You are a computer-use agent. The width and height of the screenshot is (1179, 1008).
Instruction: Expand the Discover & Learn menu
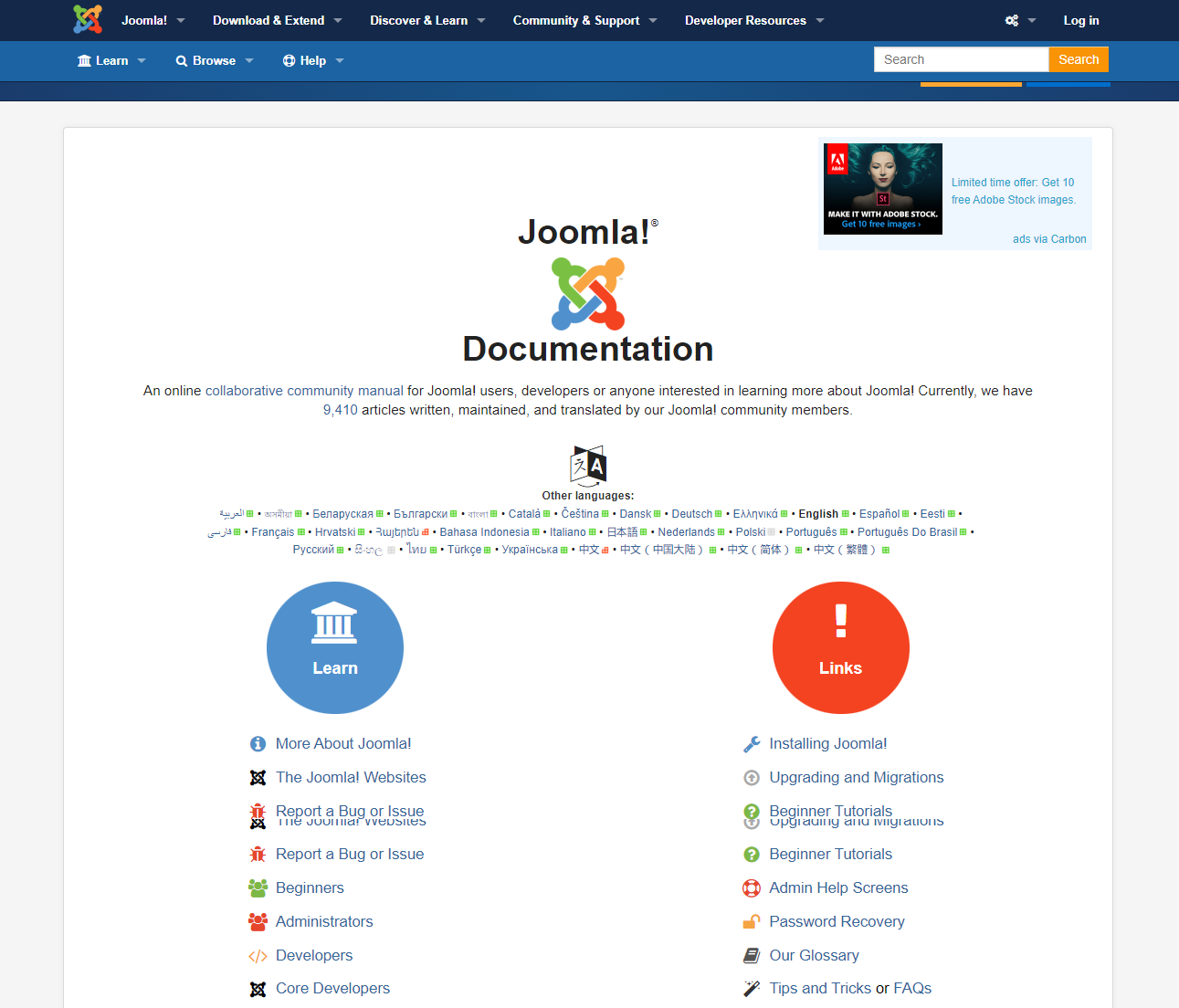point(427,20)
